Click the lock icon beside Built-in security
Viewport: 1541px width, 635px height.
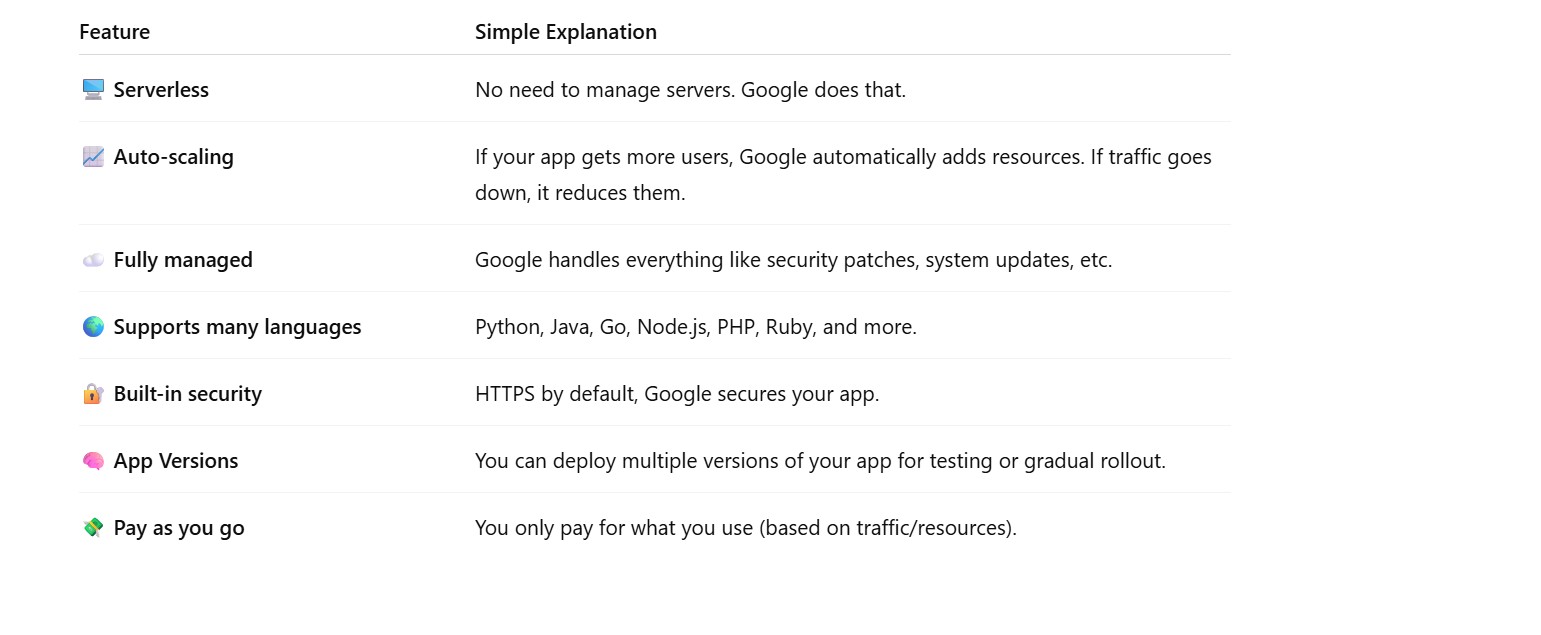coord(93,394)
